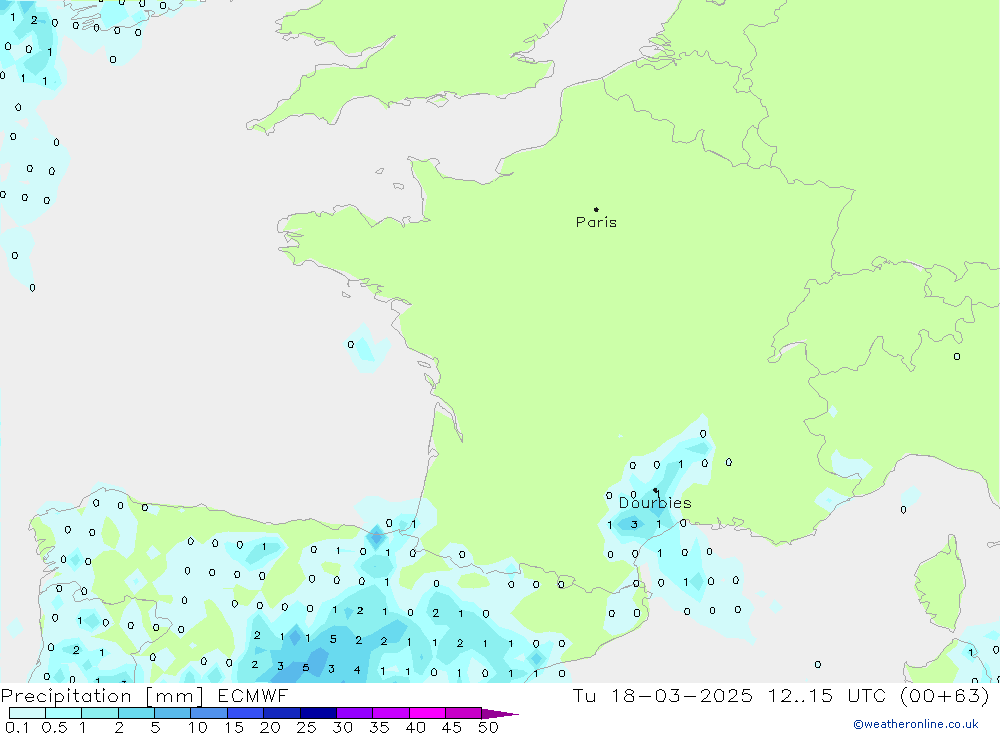Select the black dot marking Paris
1000x733 pixels.
coord(596,209)
